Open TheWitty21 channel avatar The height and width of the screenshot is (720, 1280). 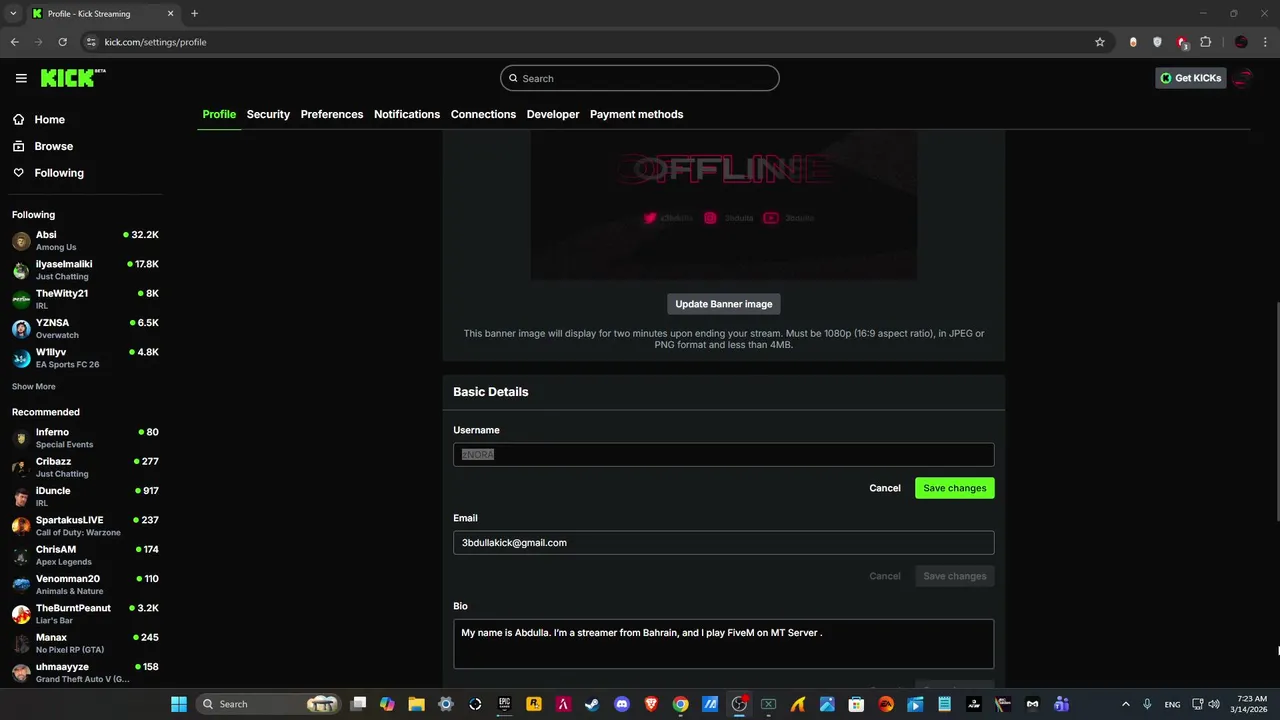tap(21, 299)
